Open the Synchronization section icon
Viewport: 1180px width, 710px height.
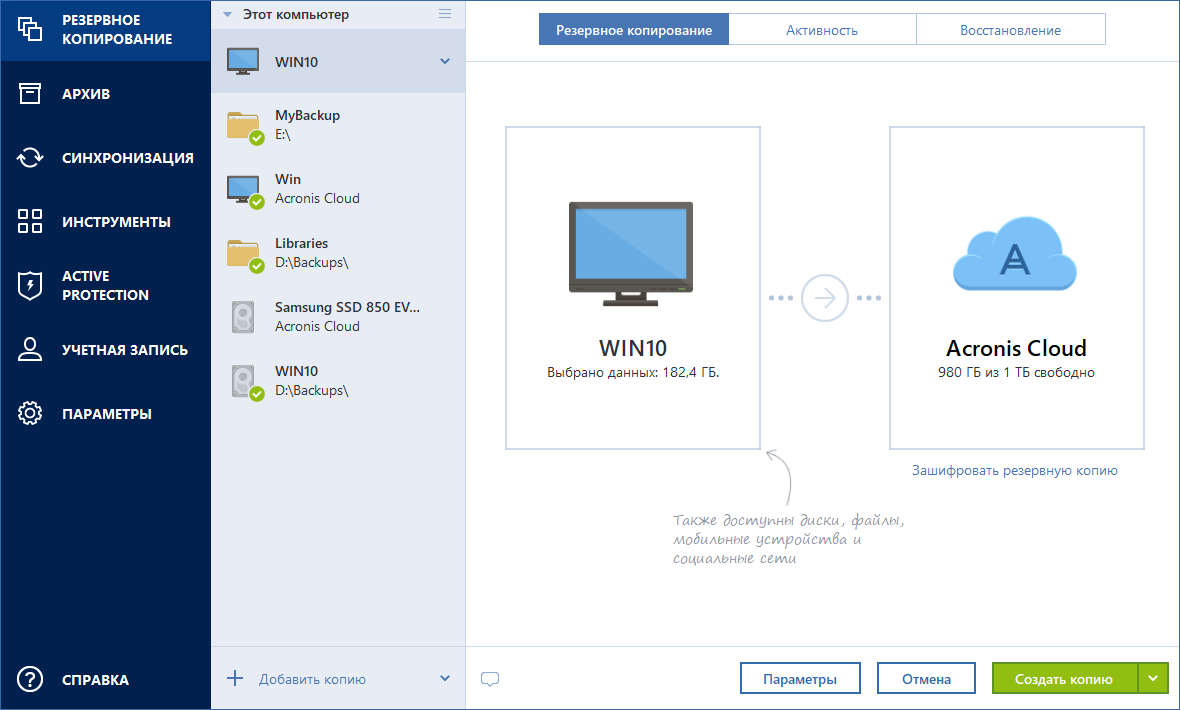point(30,157)
